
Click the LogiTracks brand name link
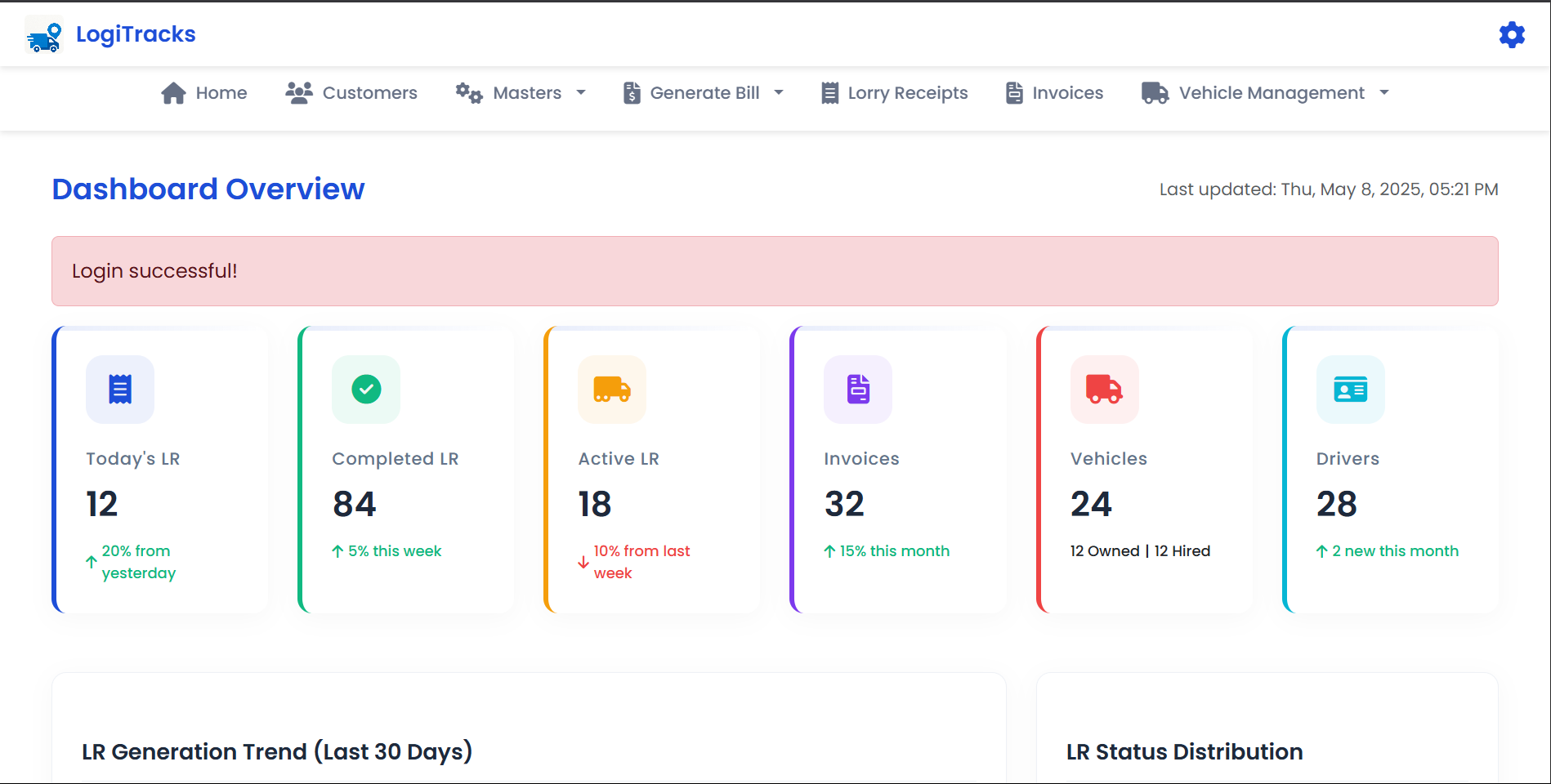(136, 34)
